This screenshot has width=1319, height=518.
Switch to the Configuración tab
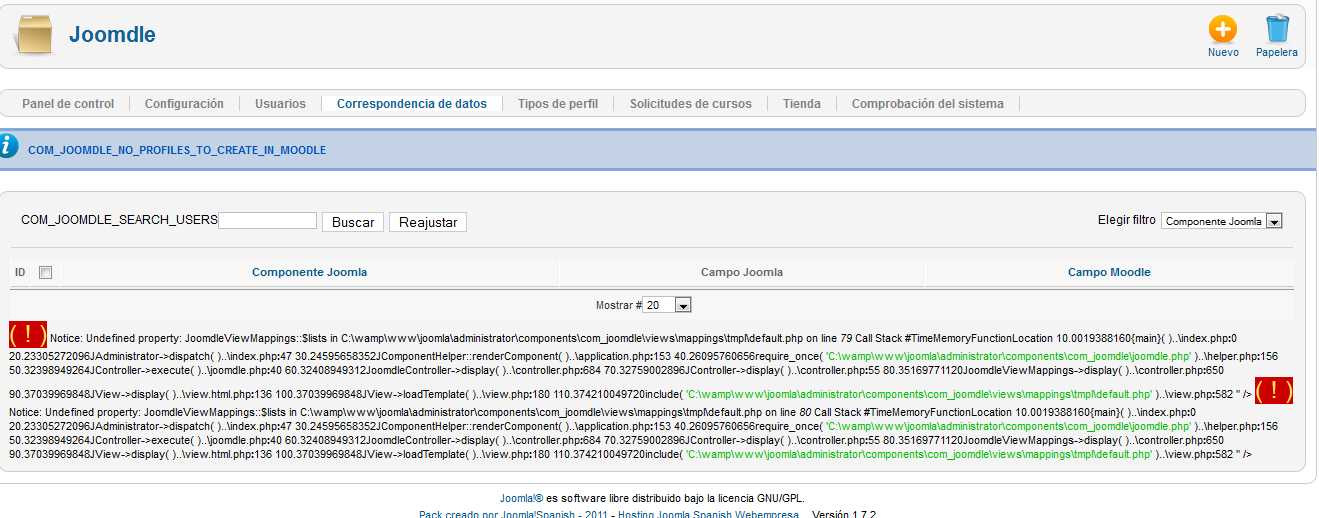point(184,104)
